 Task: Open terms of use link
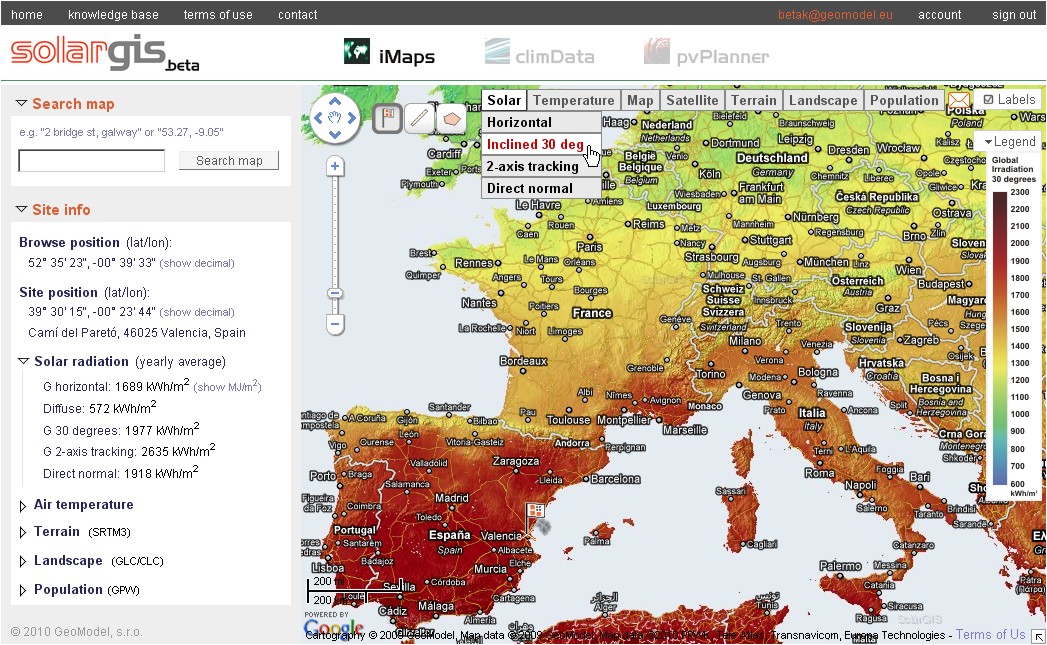pos(218,15)
